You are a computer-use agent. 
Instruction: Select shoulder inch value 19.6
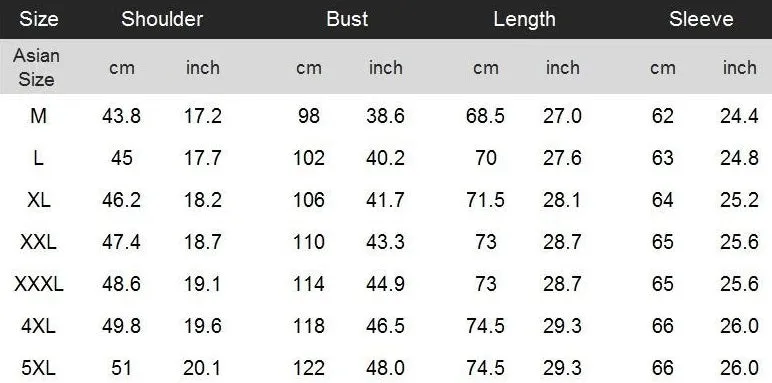pyautogui.click(x=203, y=326)
